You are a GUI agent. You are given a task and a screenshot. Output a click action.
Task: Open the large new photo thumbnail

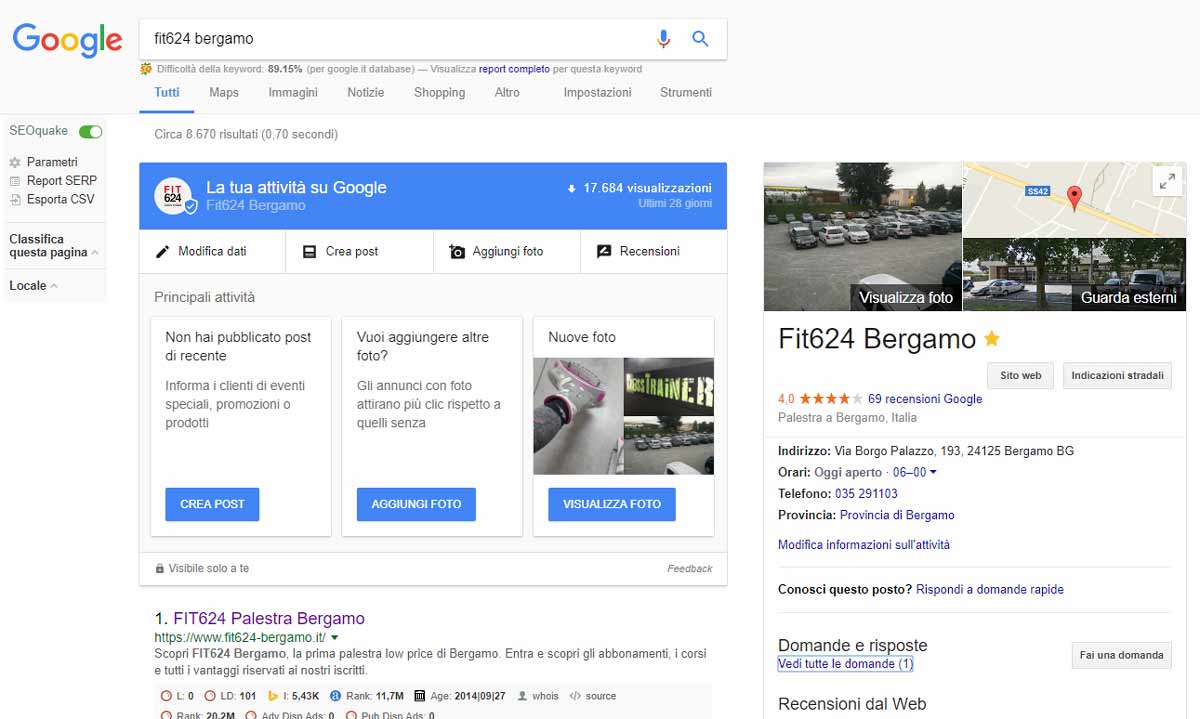[578, 416]
